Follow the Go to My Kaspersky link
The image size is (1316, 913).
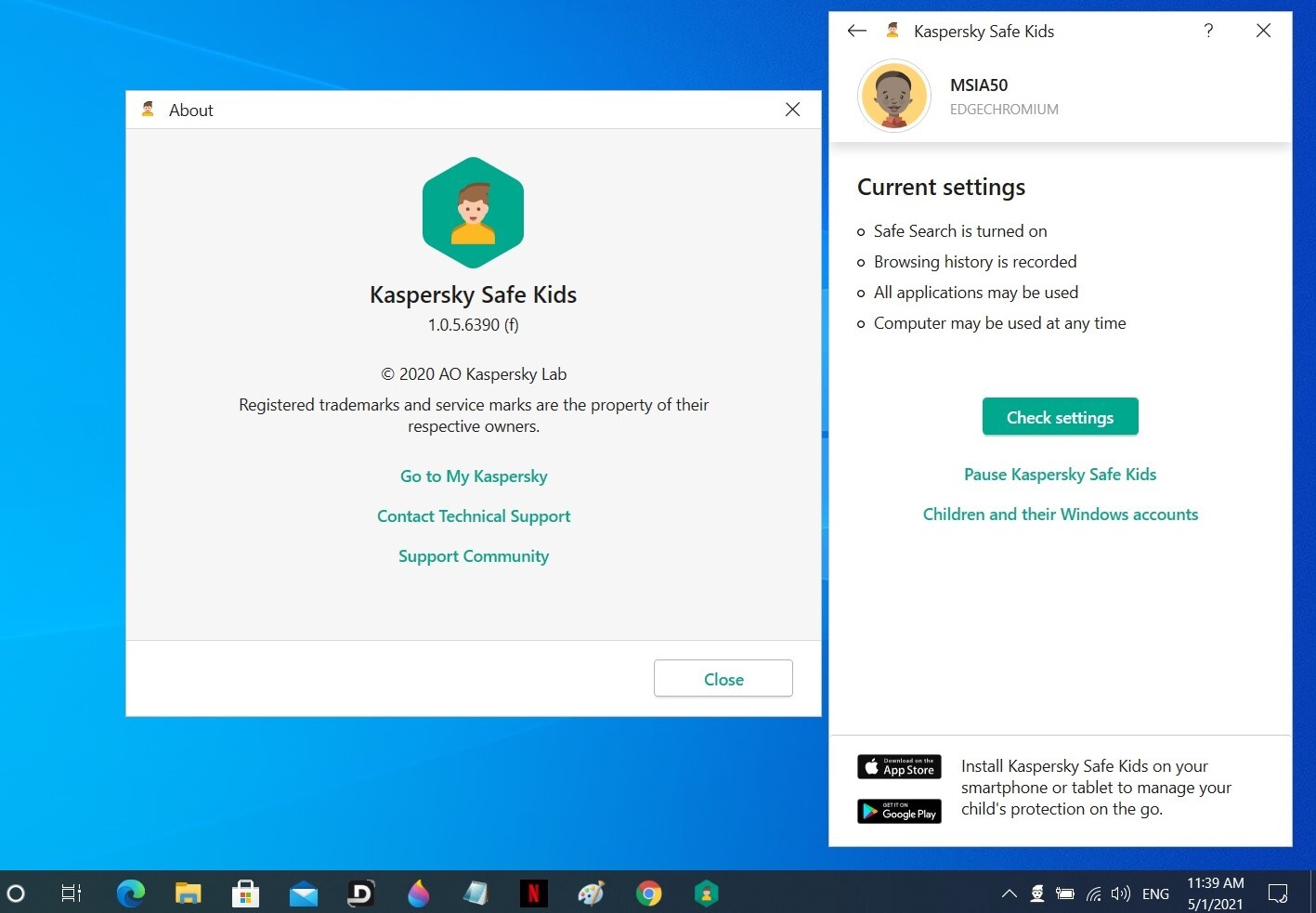coord(474,476)
